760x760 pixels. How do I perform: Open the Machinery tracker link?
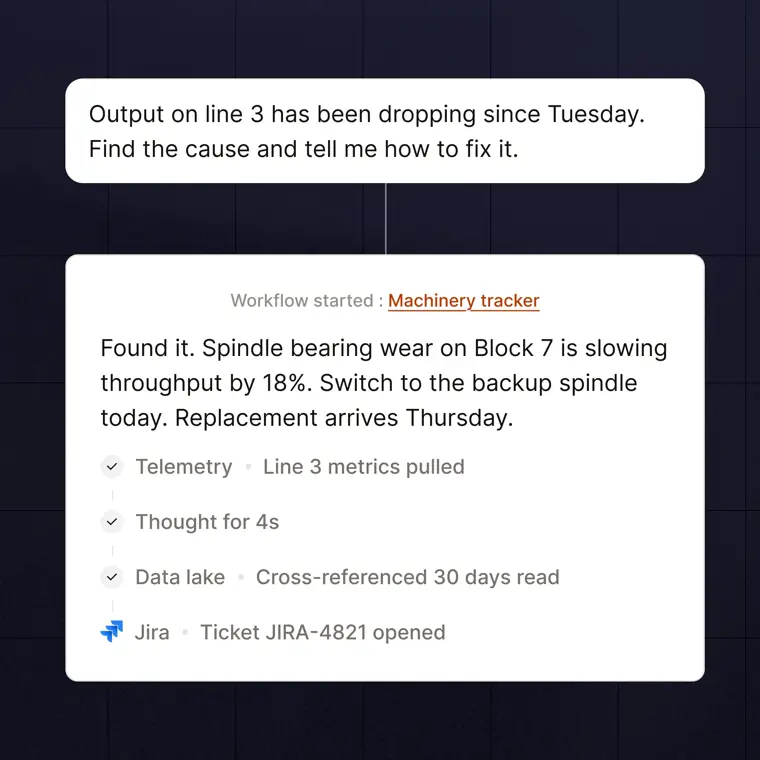[463, 301]
